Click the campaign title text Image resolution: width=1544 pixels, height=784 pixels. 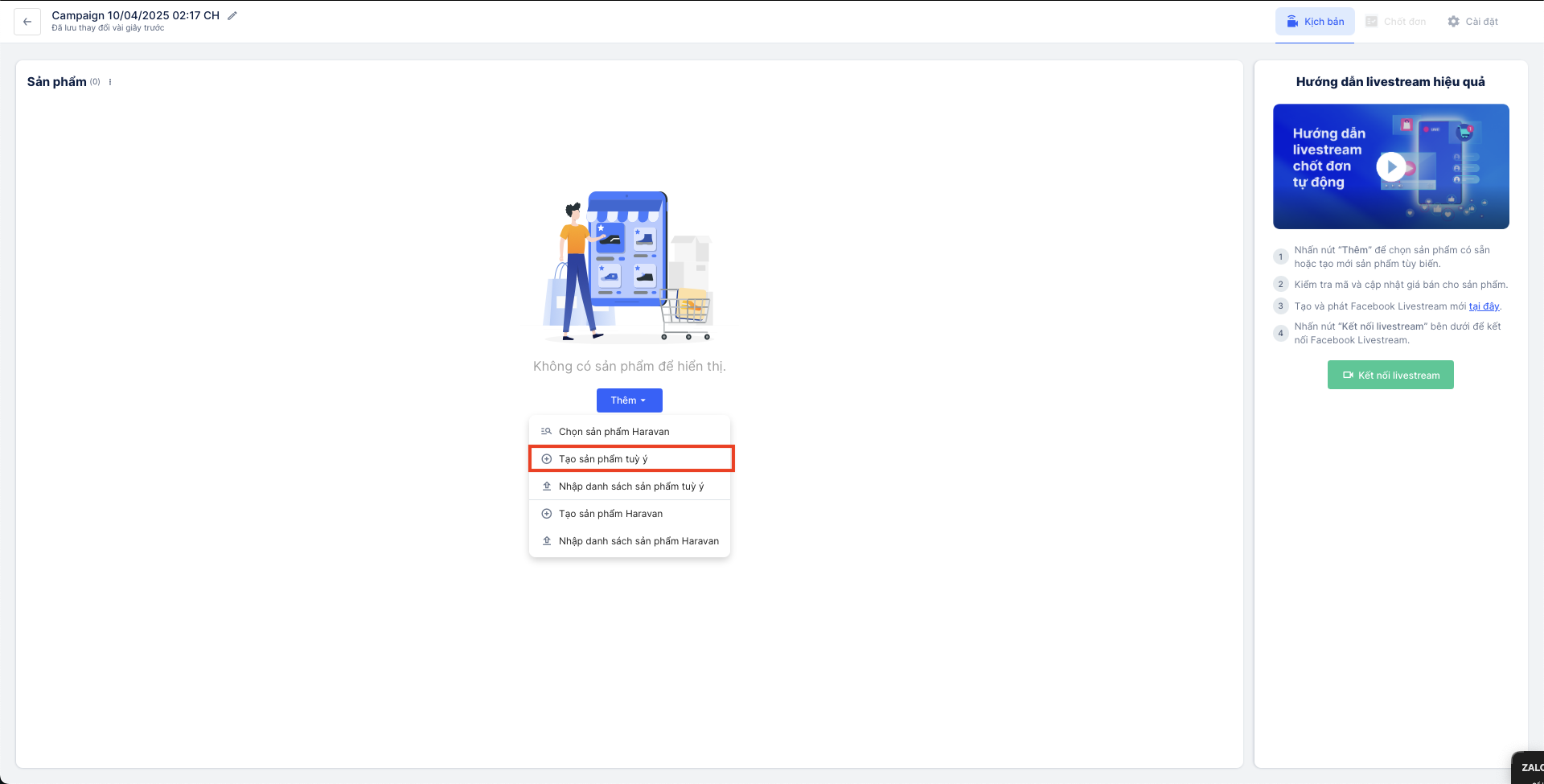tap(136, 15)
